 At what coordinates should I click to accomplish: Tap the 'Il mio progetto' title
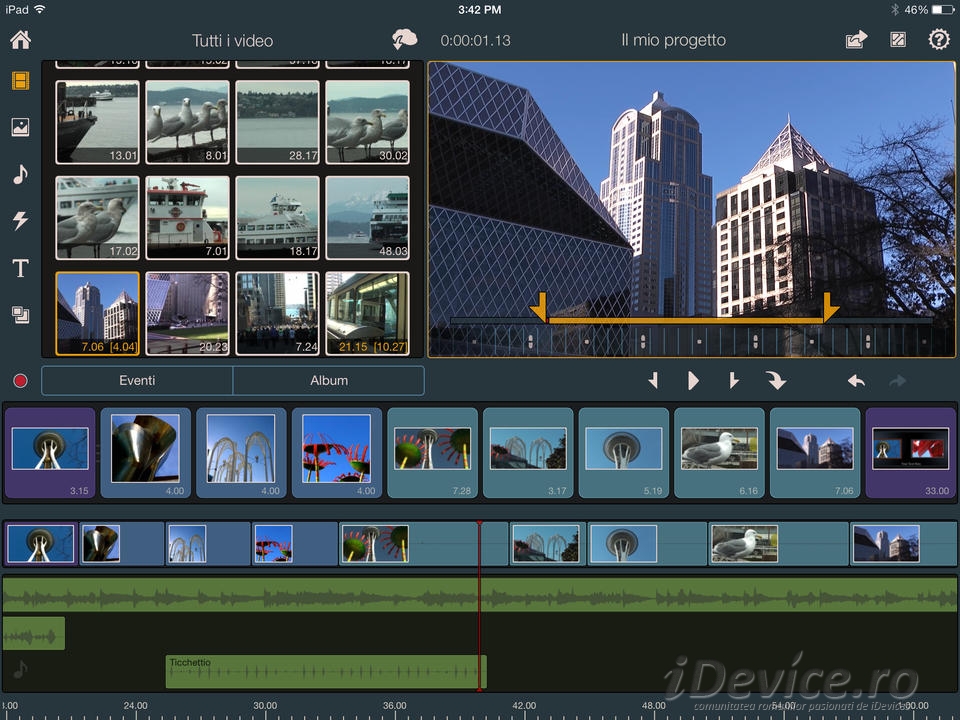coord(673,40)
